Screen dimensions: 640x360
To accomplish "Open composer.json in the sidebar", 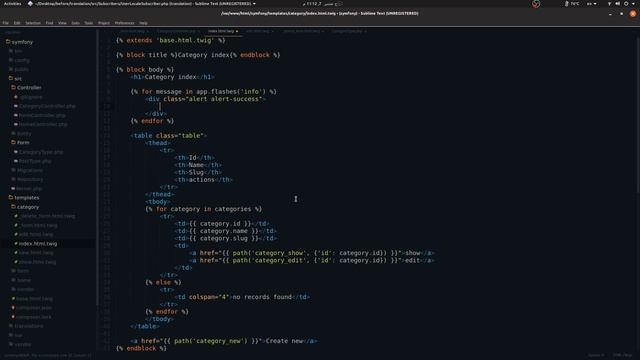I will [x=34, y=308].
